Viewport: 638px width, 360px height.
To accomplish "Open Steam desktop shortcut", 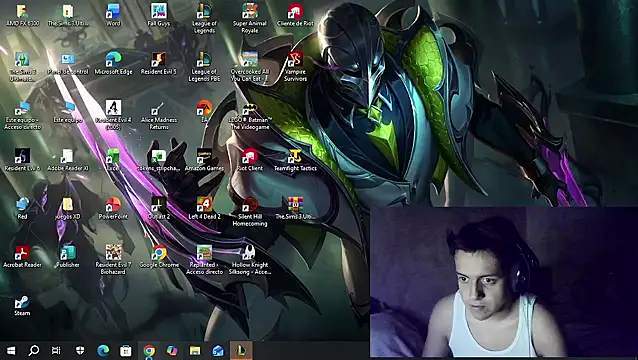I will 22,305.
